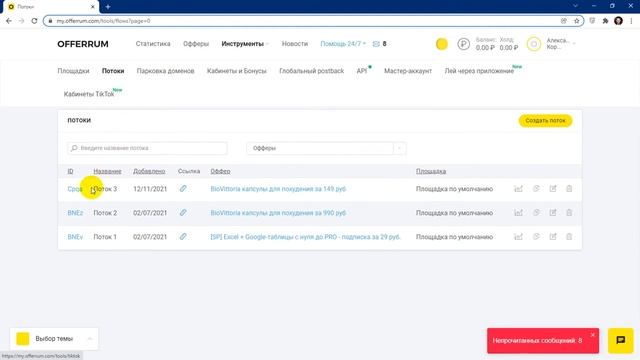
Task: Sort by the Название column header
Action: pyautogui.click(x=107, y=171)
